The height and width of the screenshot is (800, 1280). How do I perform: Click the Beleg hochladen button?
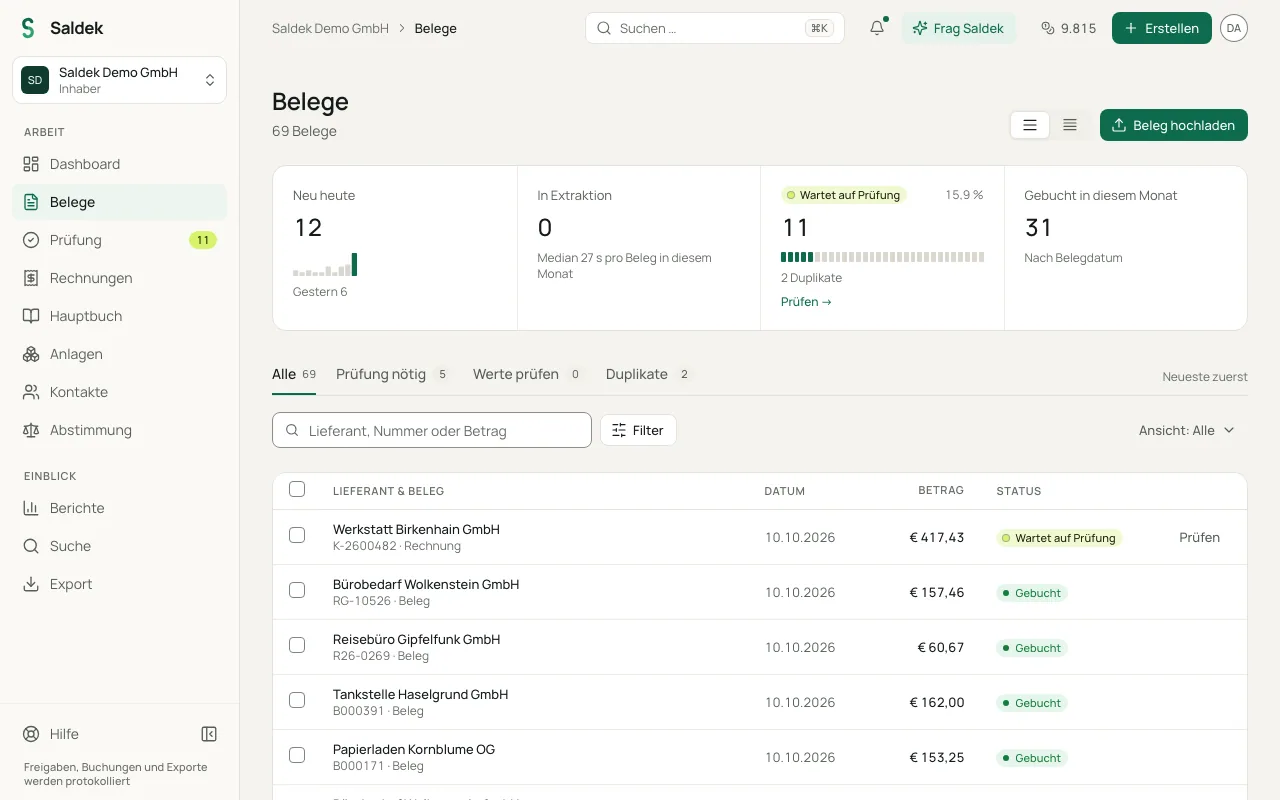(x=1174, y=125)
